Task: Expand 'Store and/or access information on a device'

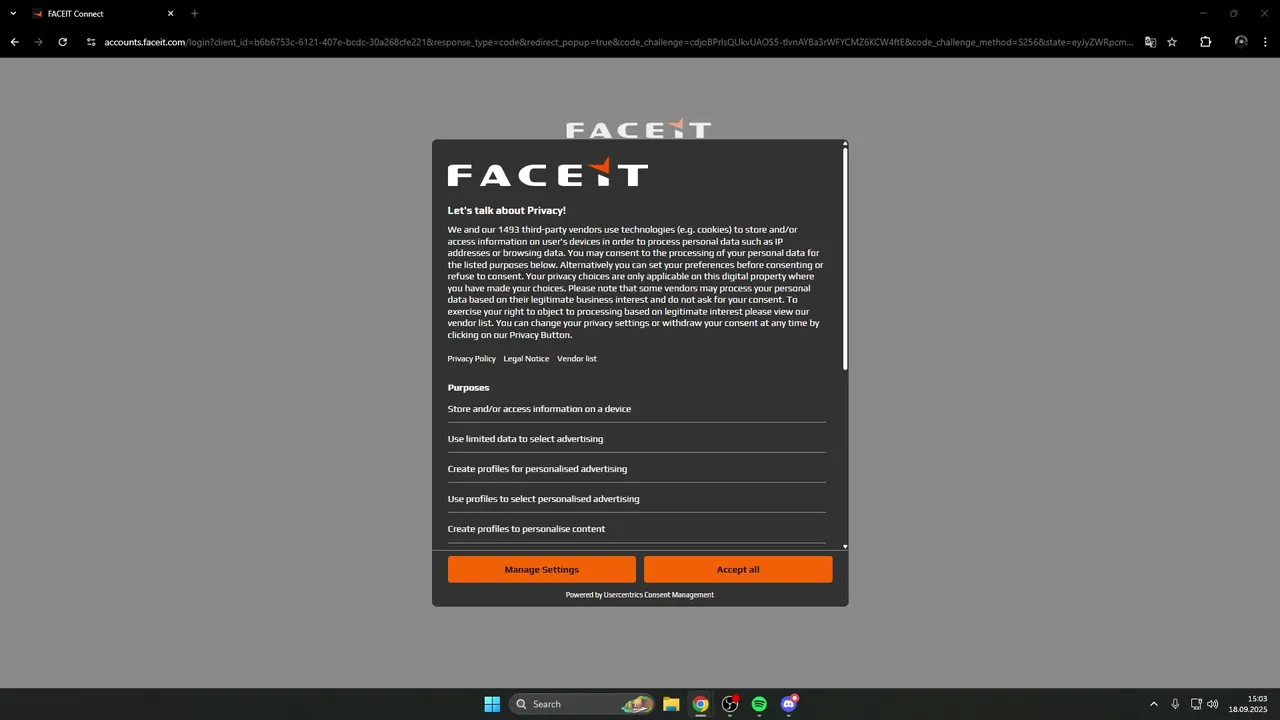Action: (637, 409)
